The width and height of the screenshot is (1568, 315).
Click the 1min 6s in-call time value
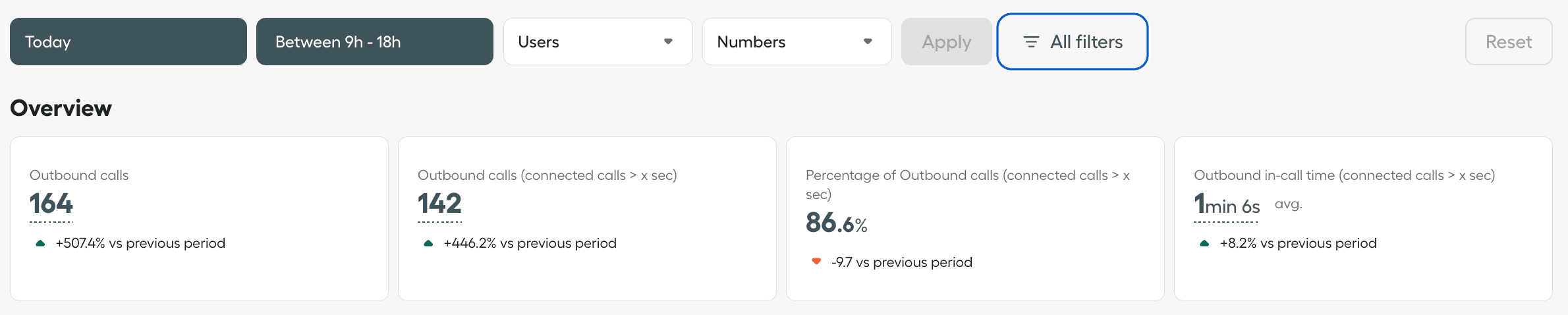1227,206
